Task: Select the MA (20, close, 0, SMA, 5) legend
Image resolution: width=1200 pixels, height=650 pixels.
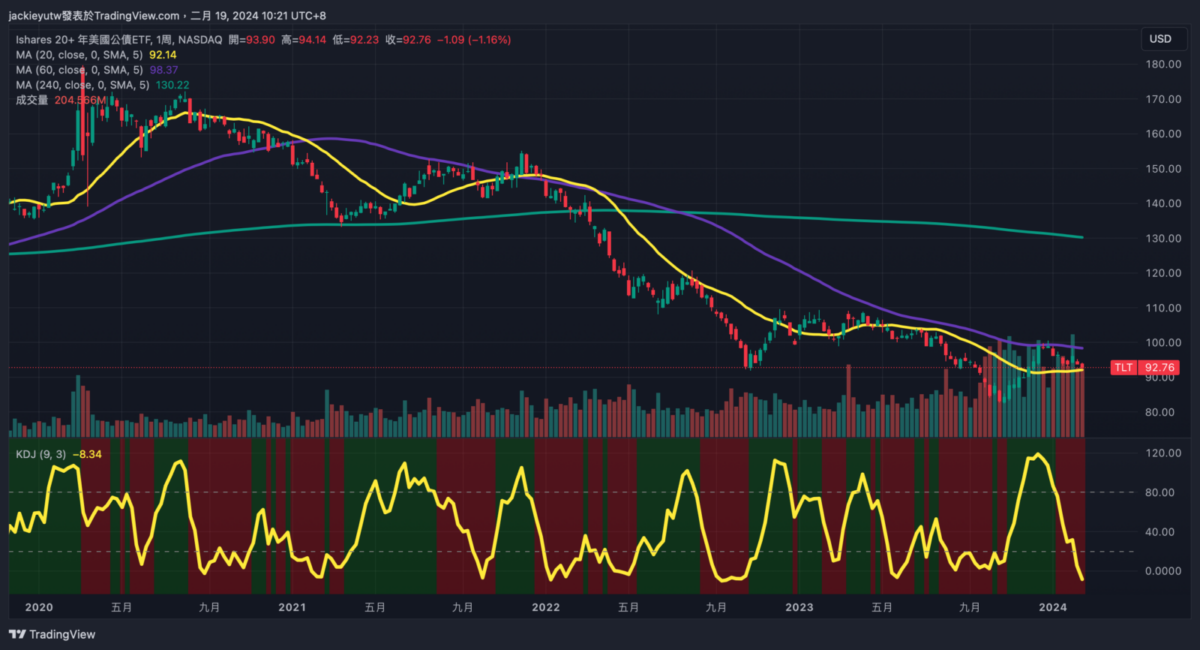Action: pyautogui.click(x=79, y=55)
